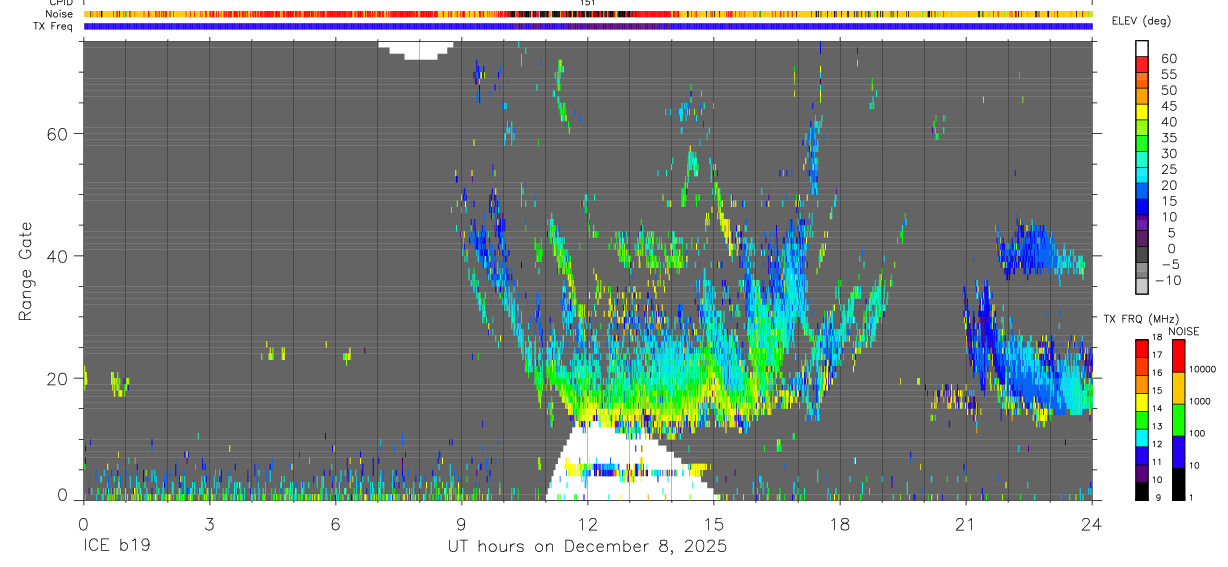The image size is (1228, 567).
Task: Click the x-axis tick label '12'
Action: pos(587,524)
